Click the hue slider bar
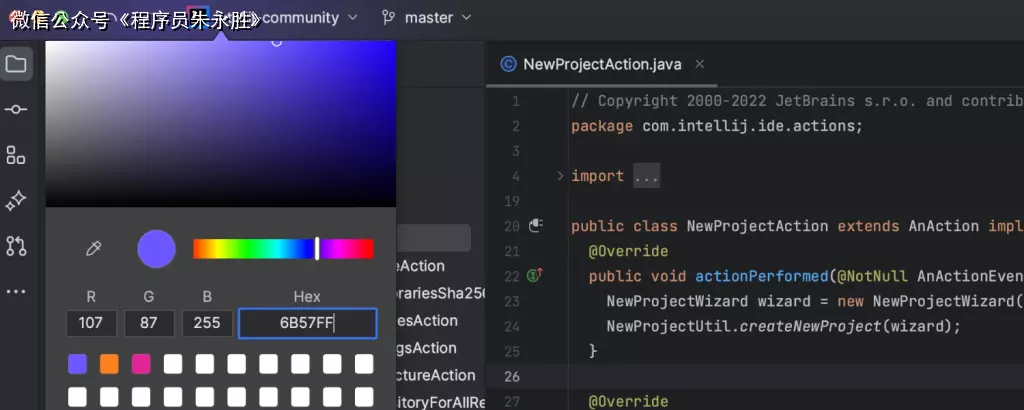This screenshot has width=1024, height=410. click(283, 249)
